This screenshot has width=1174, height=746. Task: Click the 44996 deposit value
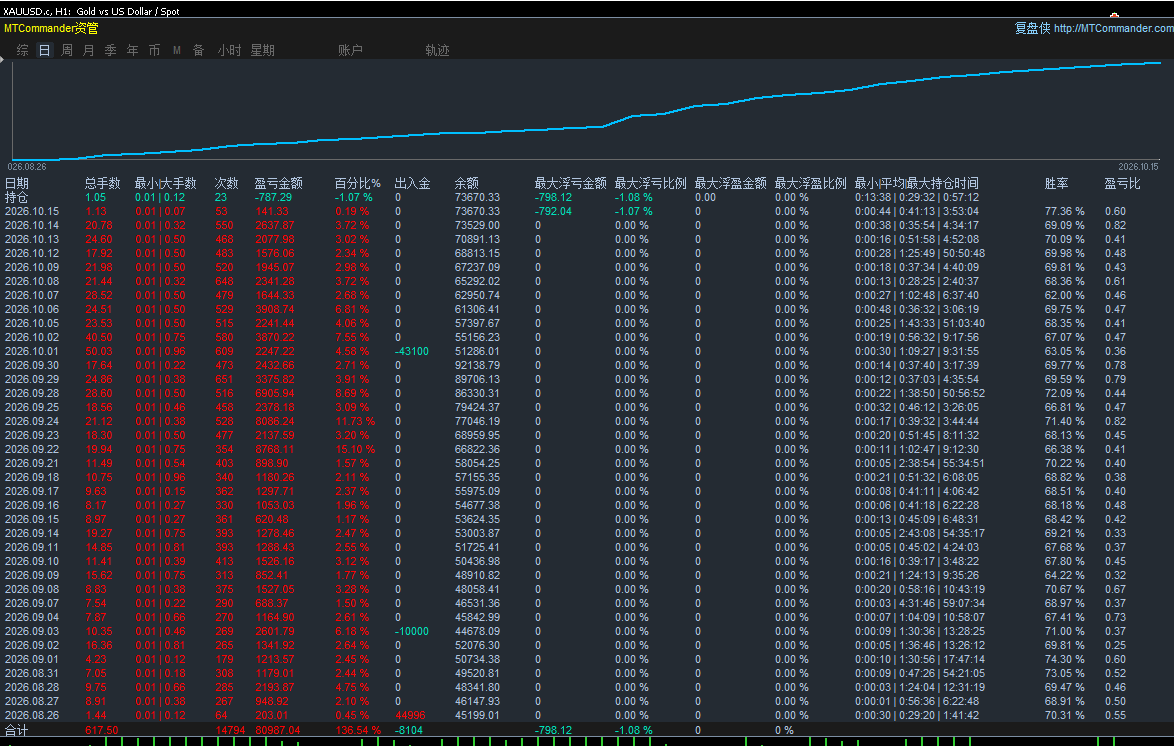410,715
